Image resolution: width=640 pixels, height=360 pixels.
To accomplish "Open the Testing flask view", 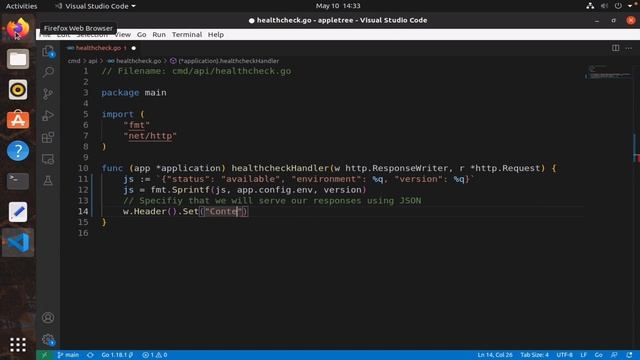I will (48, 180).
